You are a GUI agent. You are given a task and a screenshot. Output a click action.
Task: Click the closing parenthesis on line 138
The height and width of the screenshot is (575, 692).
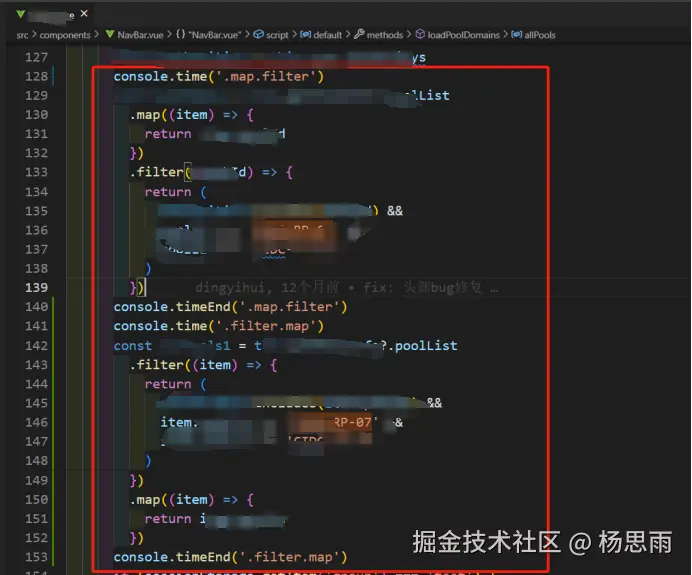[148, 268]
